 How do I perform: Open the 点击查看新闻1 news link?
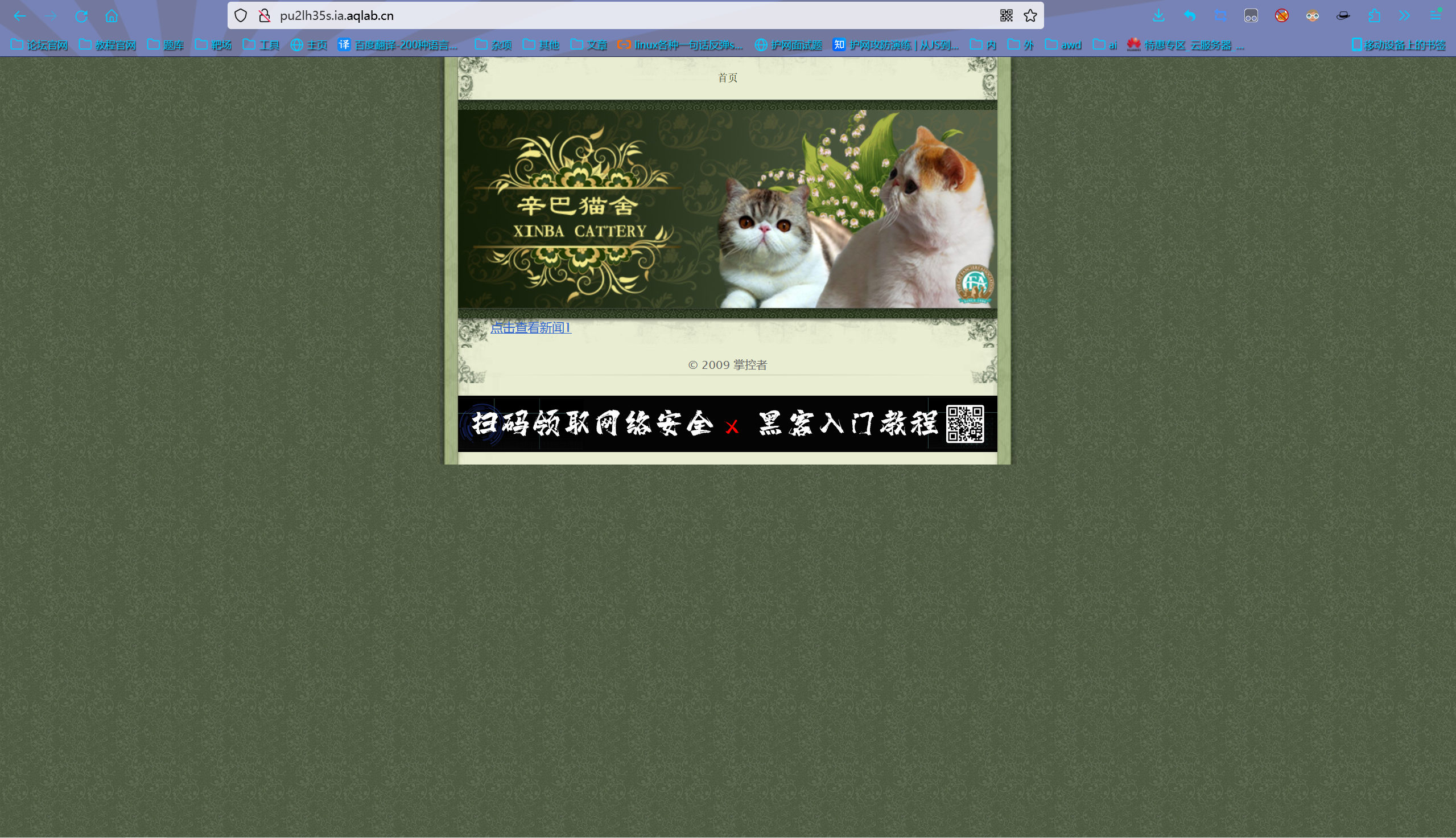coord(531,328)
